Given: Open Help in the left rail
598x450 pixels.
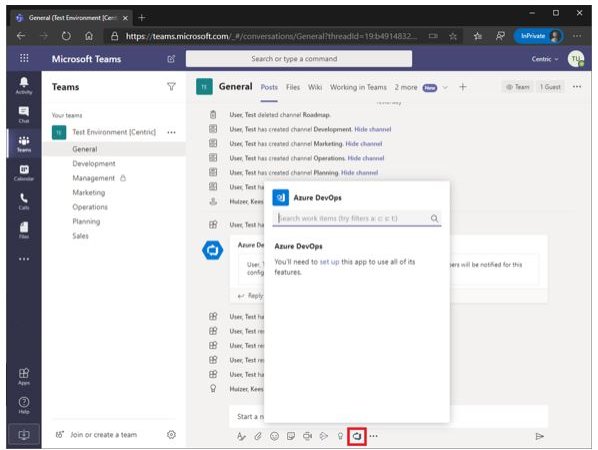Looking at the screenshot, I should (x=24, y=405).
